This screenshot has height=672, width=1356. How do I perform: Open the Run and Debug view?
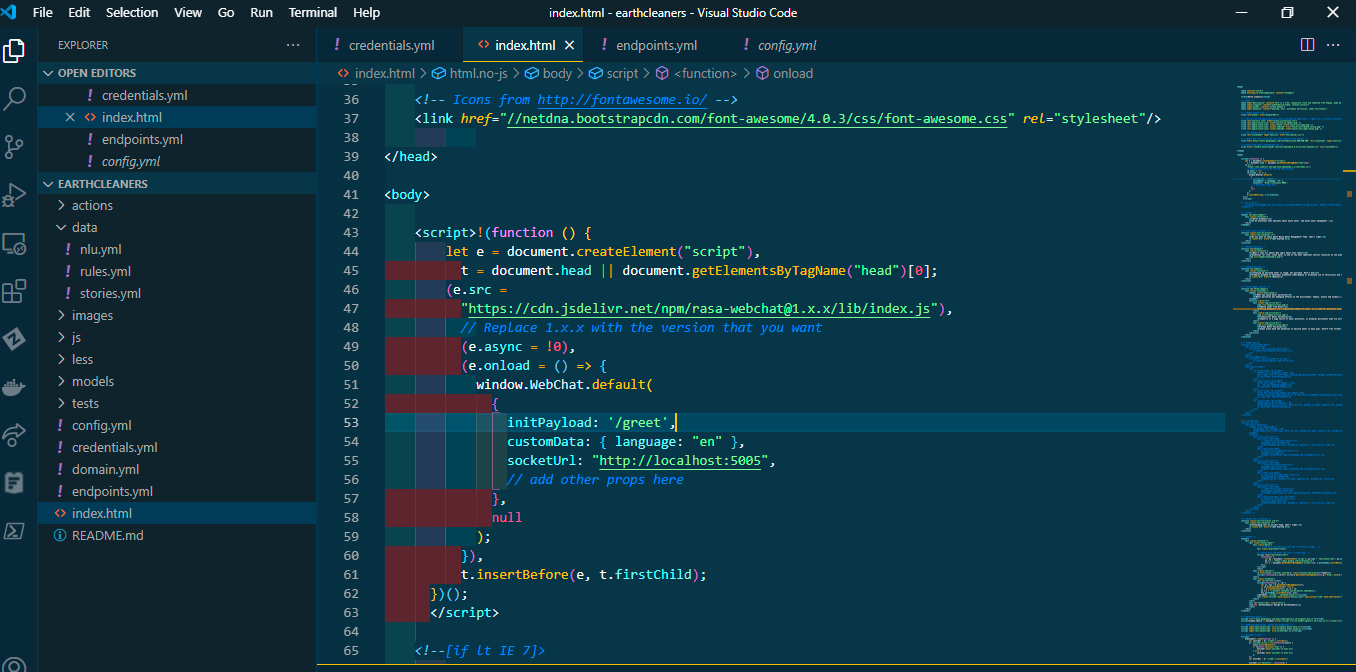pos(14,194)
